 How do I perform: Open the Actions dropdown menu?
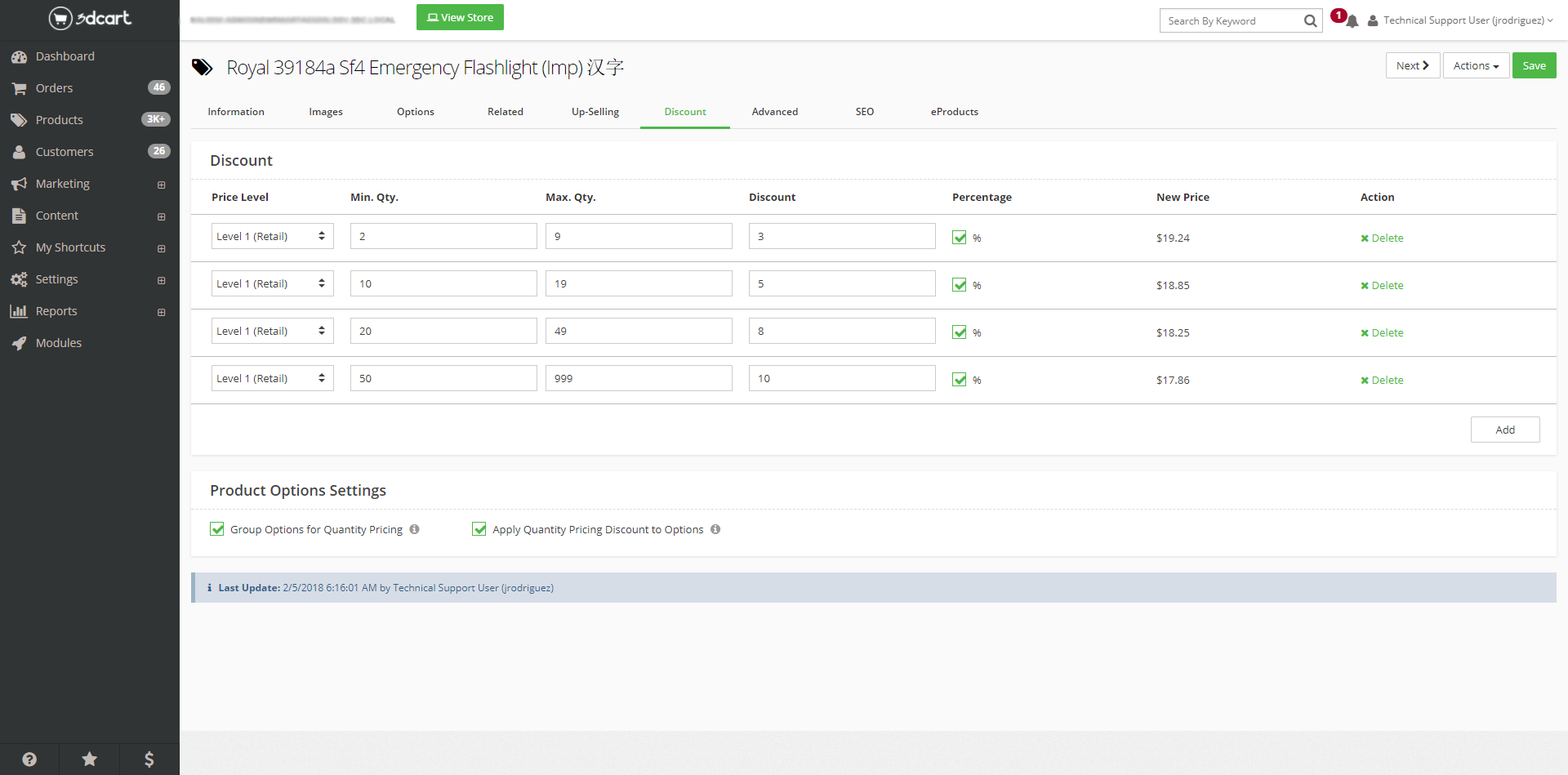(x=1476, y=66)
